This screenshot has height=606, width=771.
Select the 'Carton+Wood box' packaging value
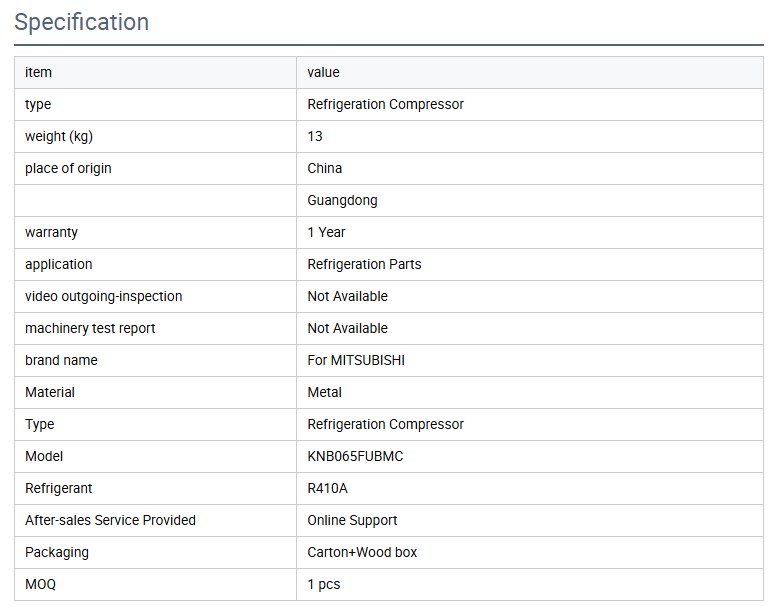[x=362, y=552]
